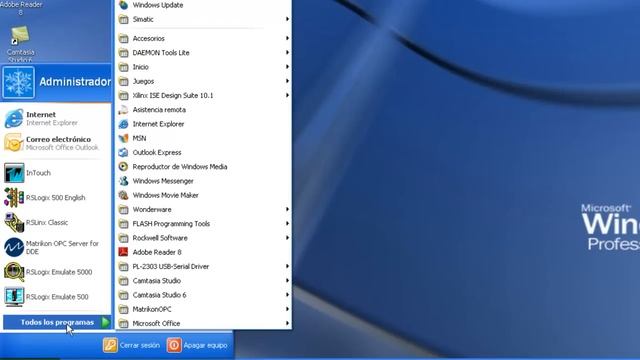The image size is (640, 360).
Task: Open the FLASH Programming Tools folder
Action: coord(203,224)
